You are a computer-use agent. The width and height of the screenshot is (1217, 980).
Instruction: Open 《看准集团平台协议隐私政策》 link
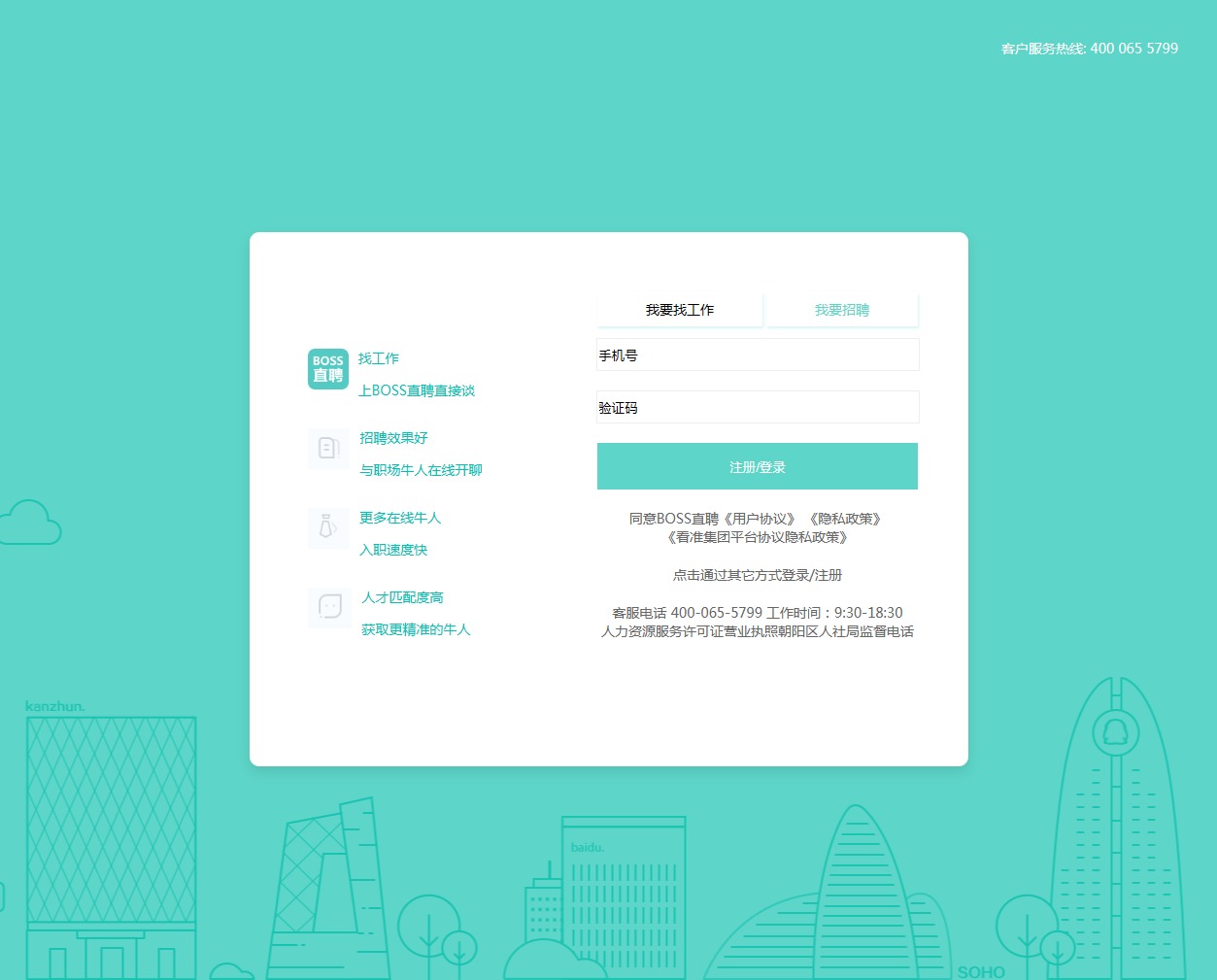[x=758, y=537]
